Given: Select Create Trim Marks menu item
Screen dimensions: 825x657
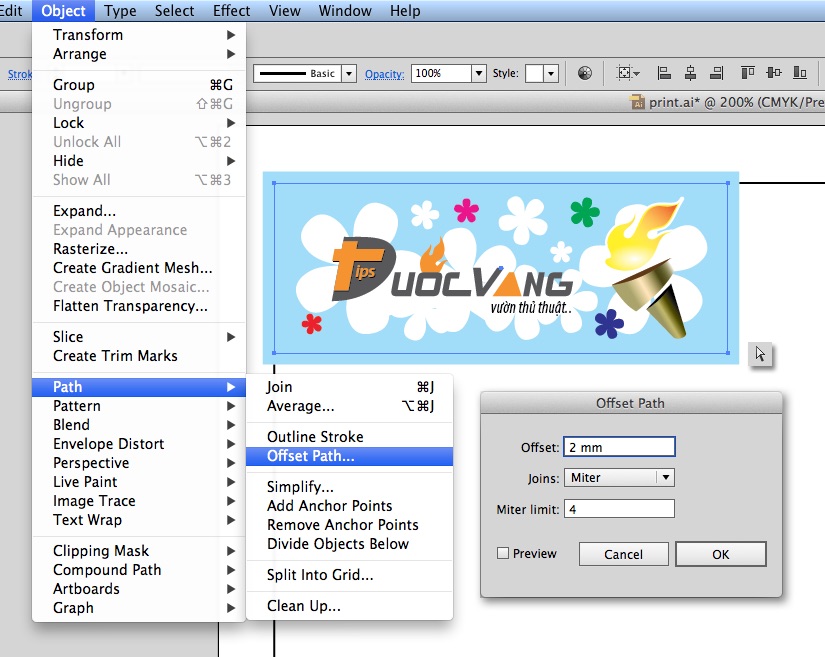Looking at the screenshot, I should (115, 356).
